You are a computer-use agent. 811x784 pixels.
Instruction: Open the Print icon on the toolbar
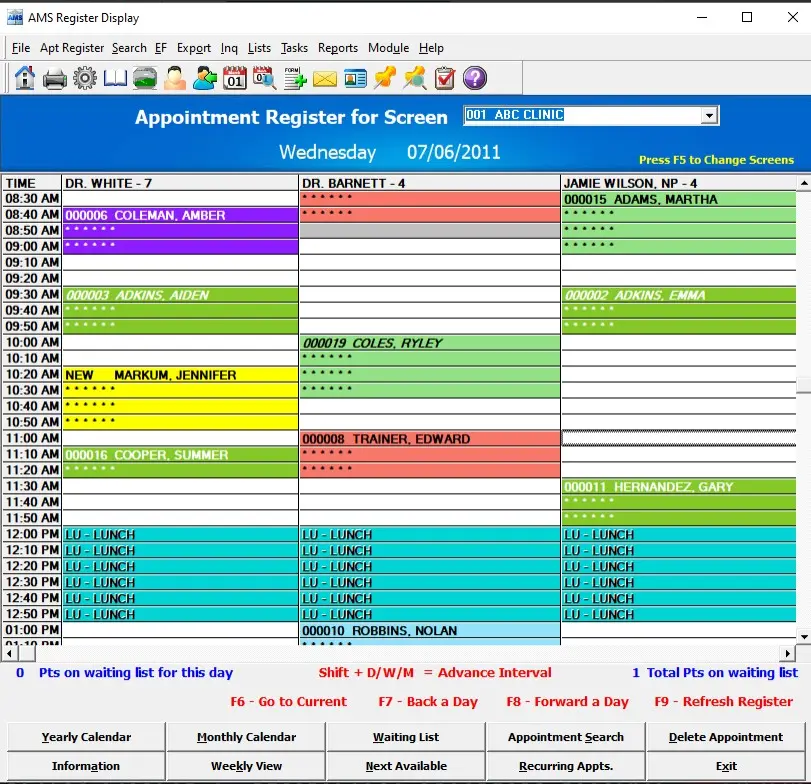click(x=55, y=78)
